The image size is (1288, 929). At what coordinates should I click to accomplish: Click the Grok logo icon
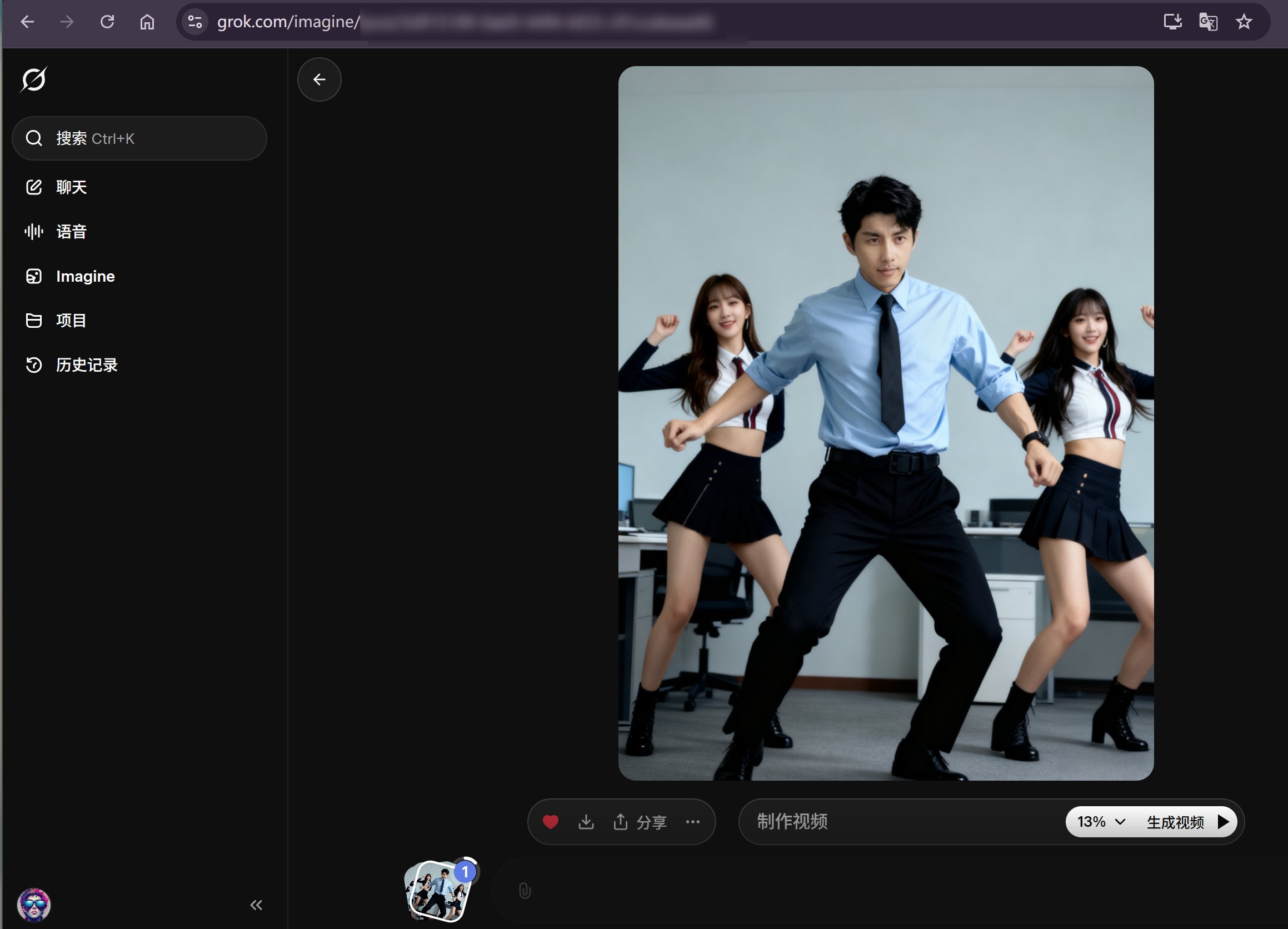click(33, 79)
